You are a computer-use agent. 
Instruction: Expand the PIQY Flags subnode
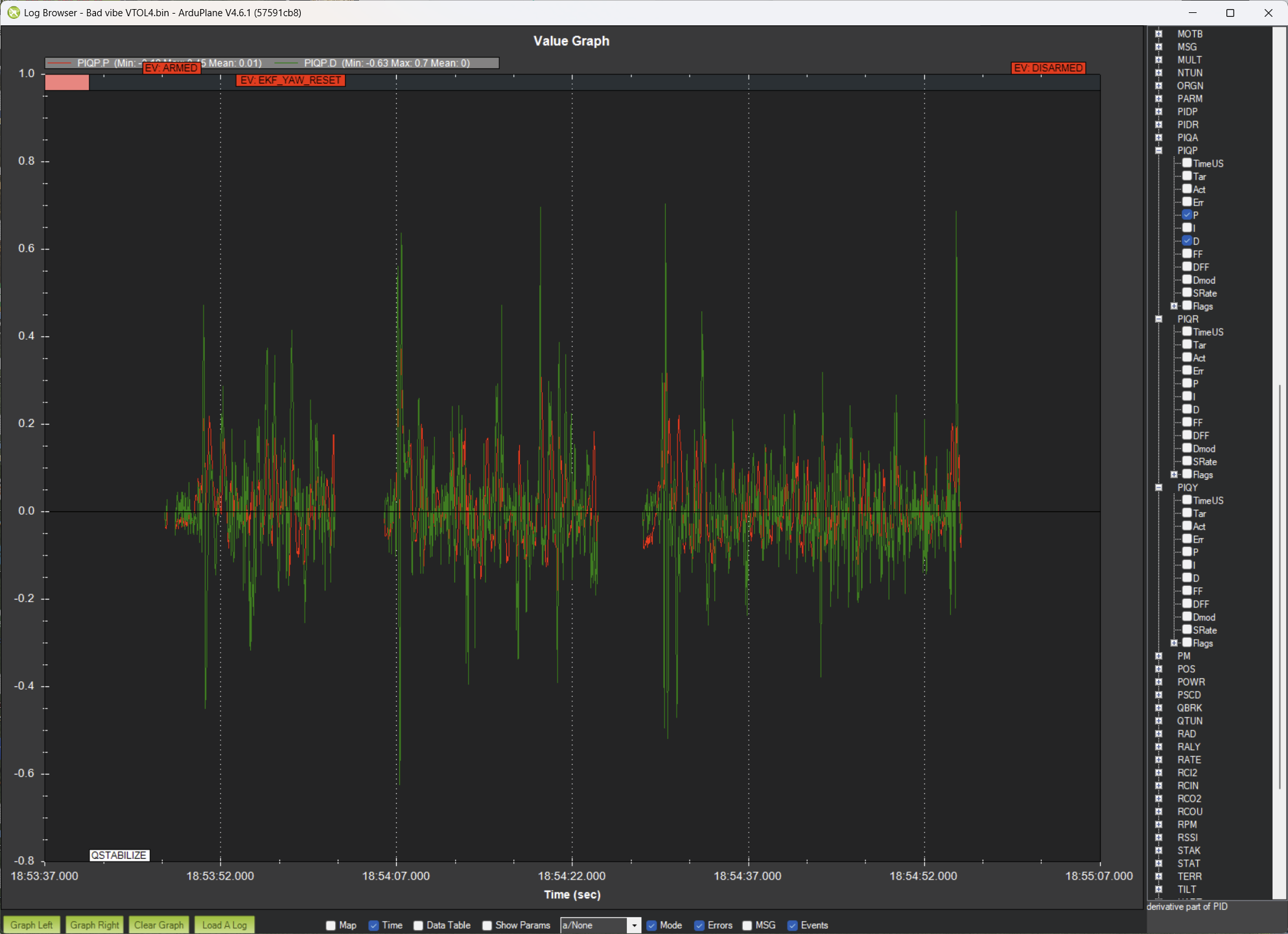[x=1174, y=643]
